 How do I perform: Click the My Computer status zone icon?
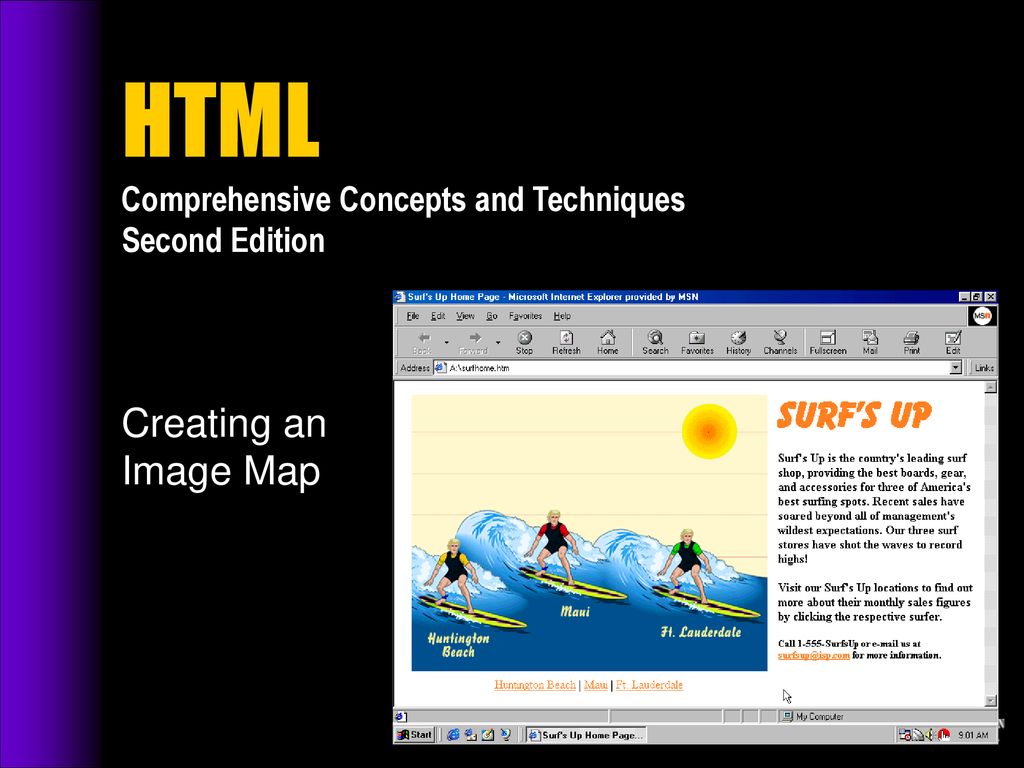[x=788, y=716]
